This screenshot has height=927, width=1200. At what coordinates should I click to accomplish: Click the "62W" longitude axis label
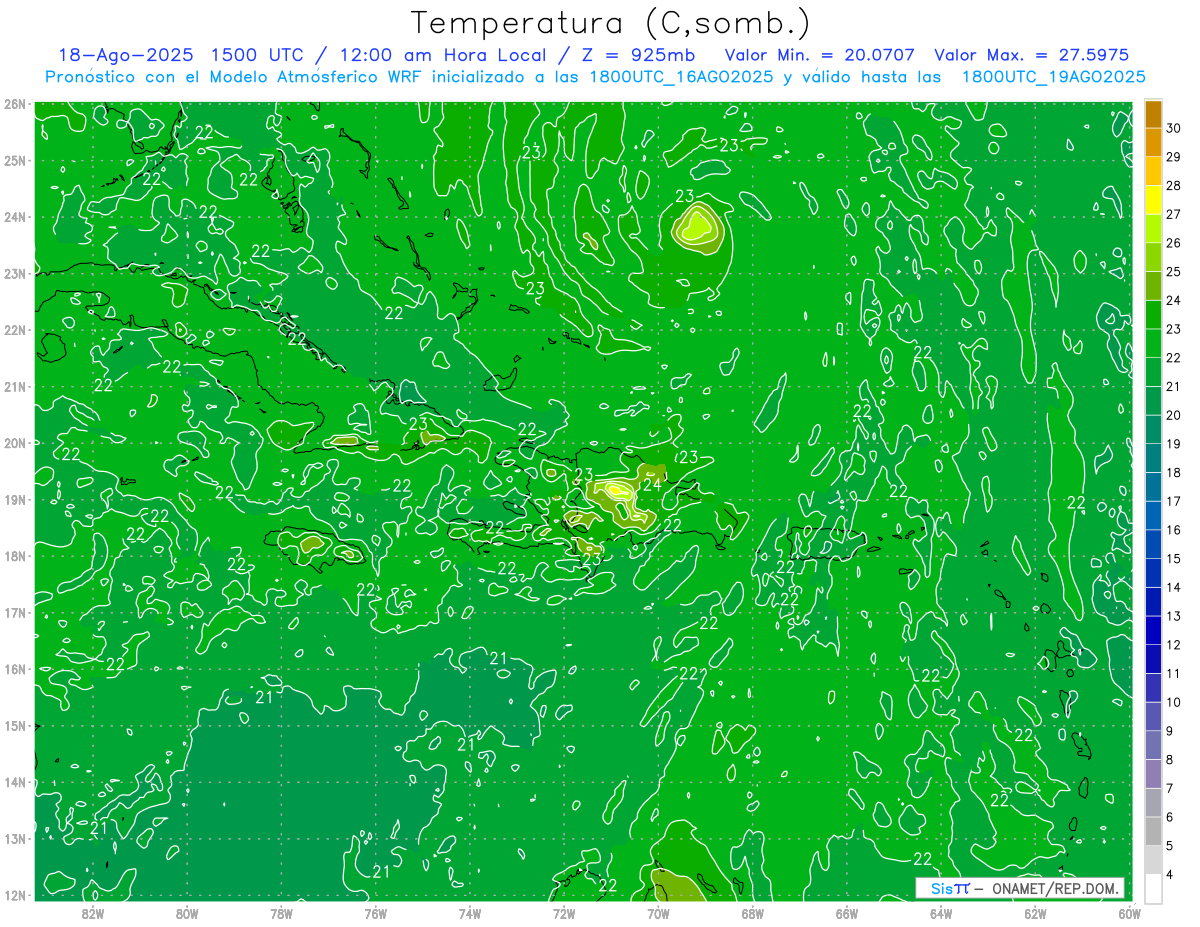[x=1036, y=913]
